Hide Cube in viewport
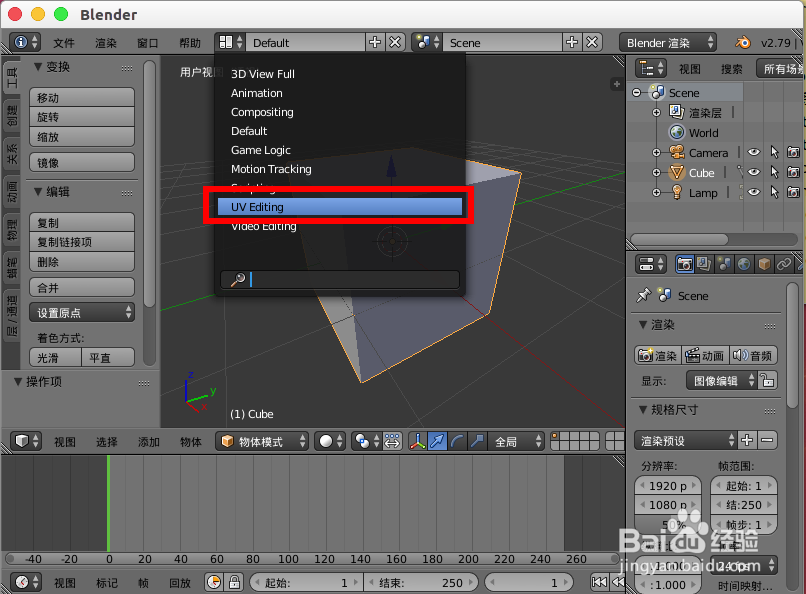Viewport: 806px width, 594px height. click(x=754, y=172)
